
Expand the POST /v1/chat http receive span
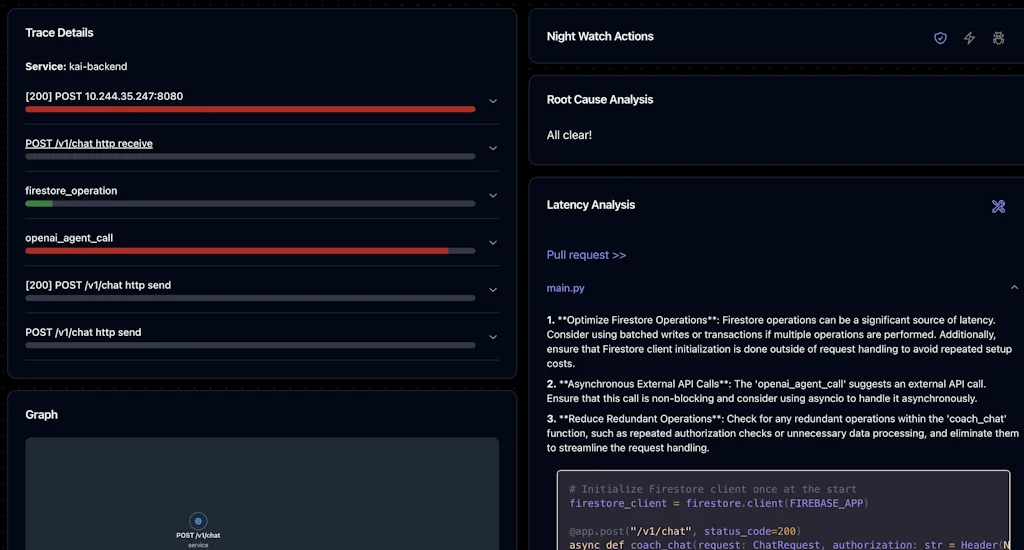(493, 148)
